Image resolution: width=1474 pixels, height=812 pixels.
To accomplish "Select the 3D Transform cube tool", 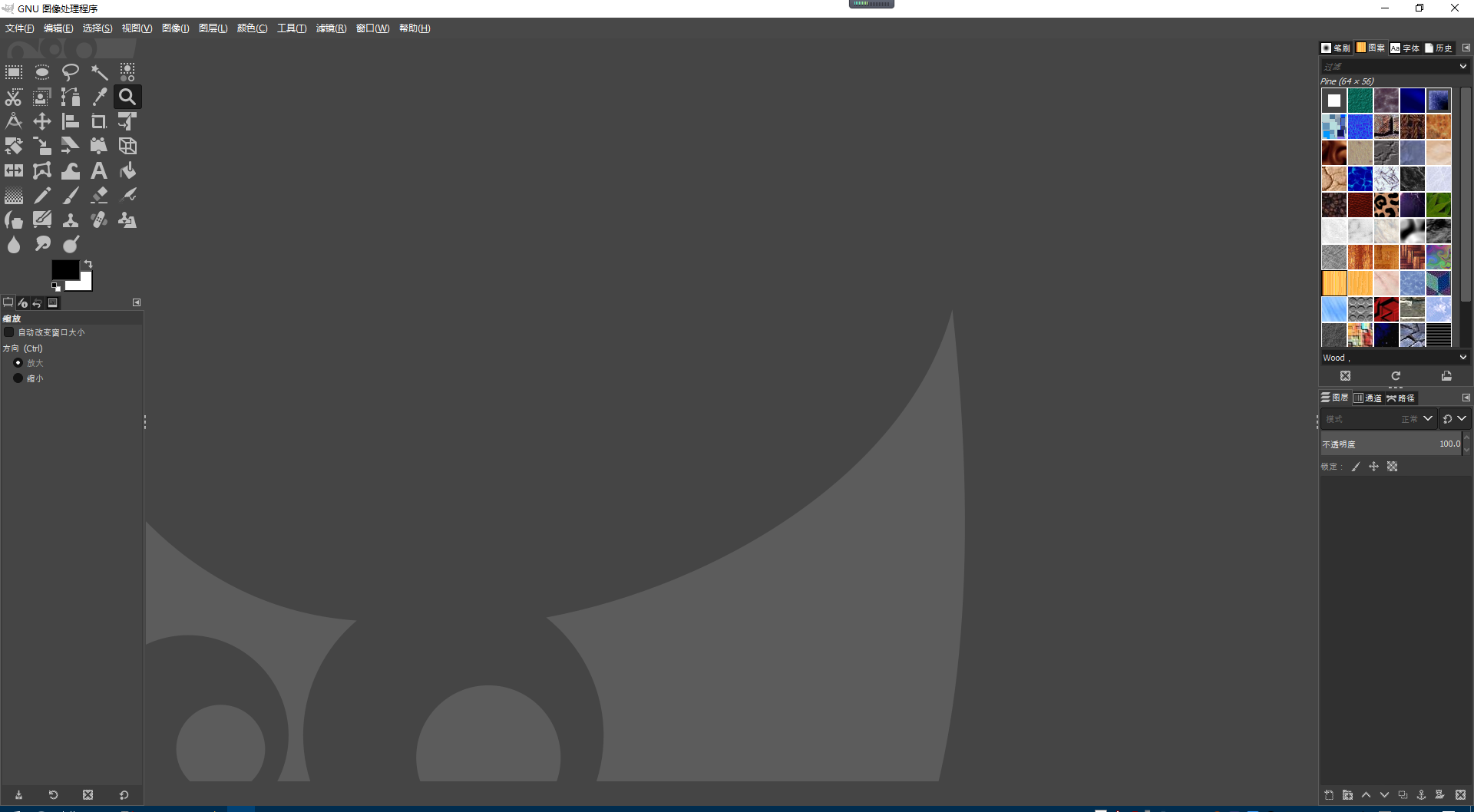I will pyautogui.click(x=127, y=146).
